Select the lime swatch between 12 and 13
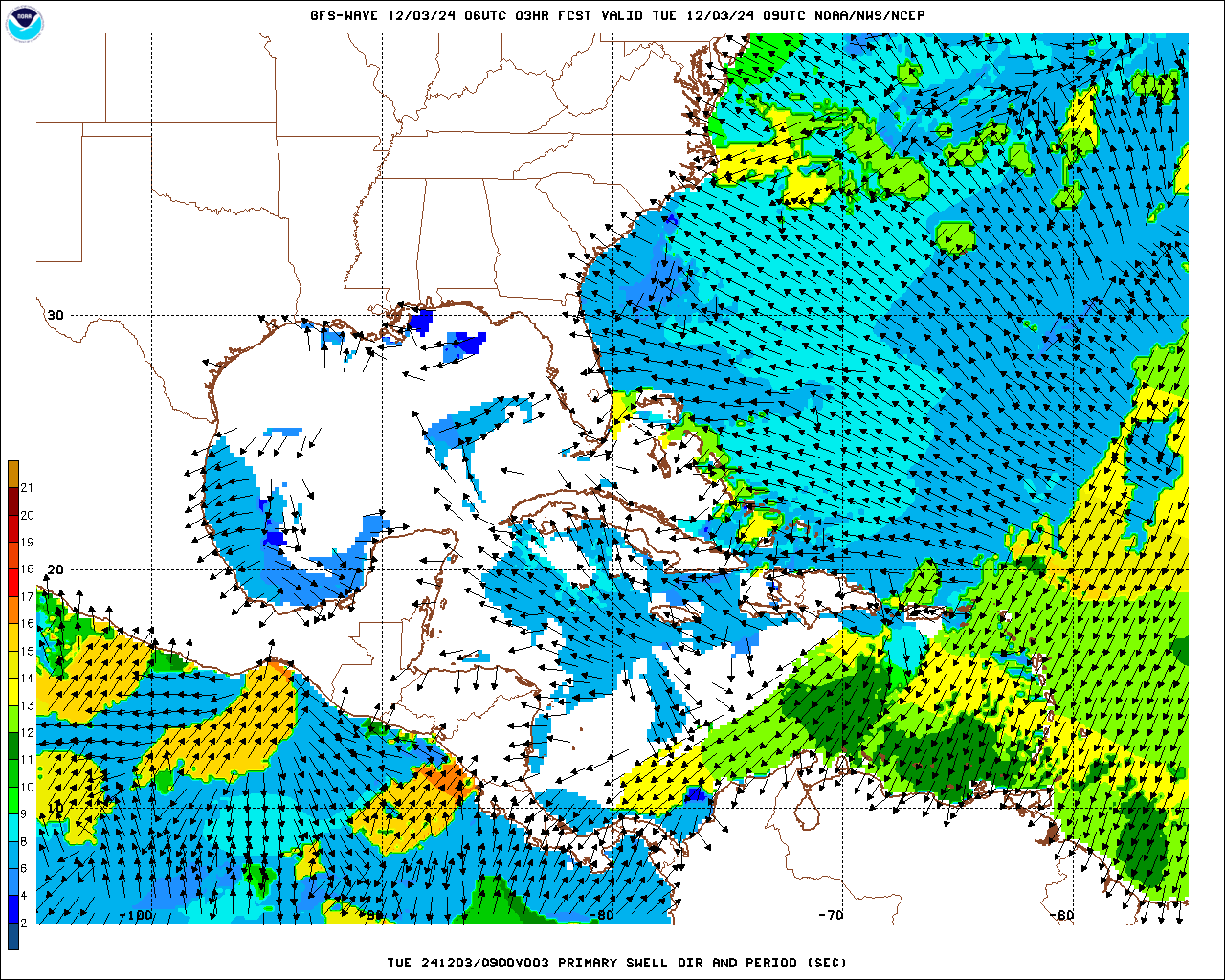 pyautogui.click(x=13, y=720)
